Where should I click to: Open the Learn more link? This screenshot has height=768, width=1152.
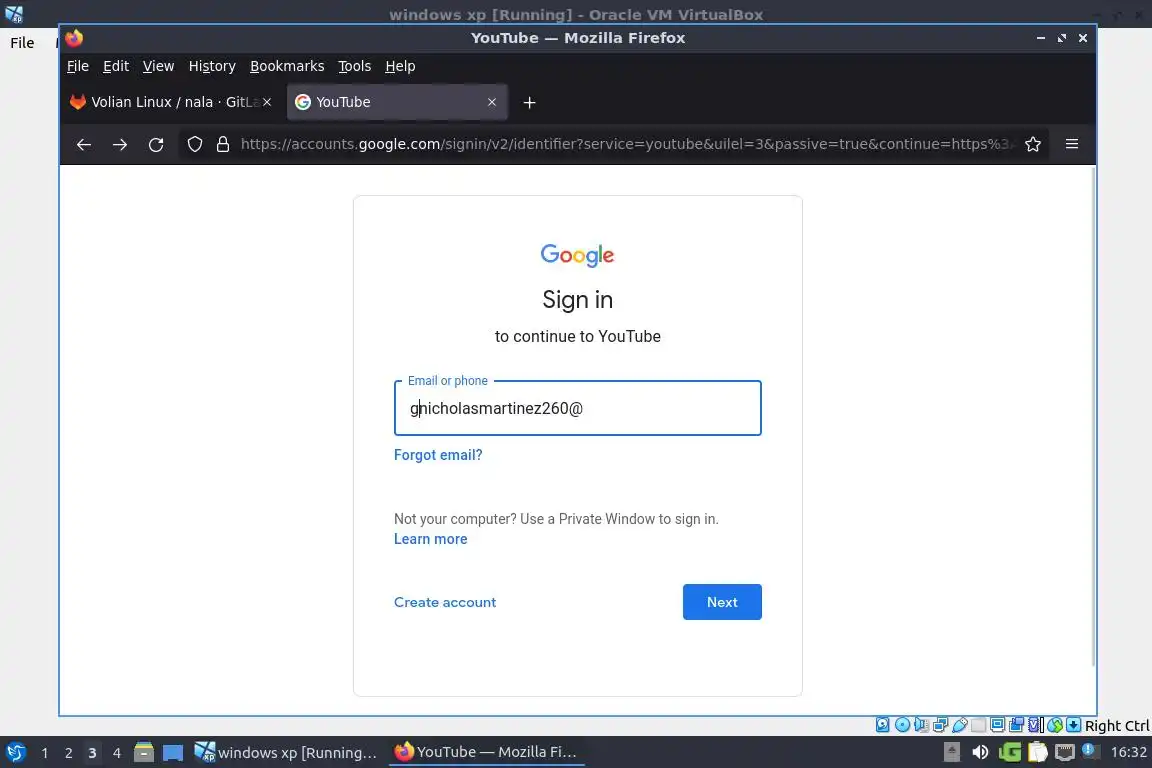(x=431, y=539)
